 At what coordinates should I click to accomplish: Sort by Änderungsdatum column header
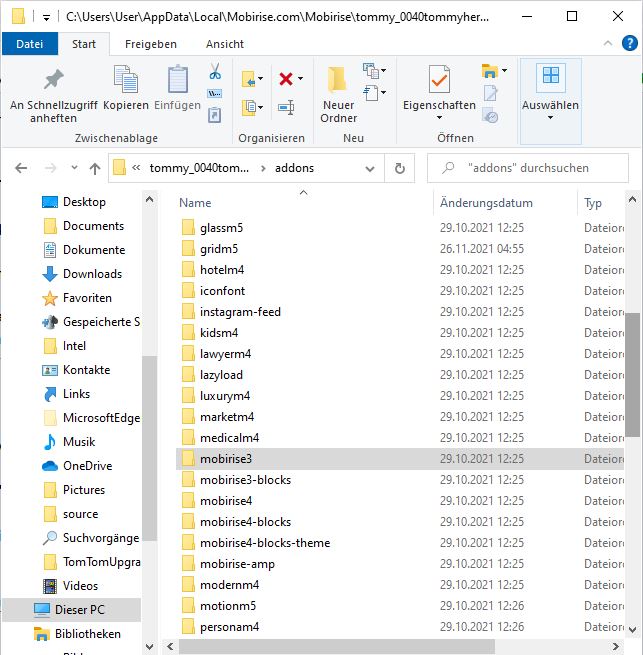coord(486,203)
